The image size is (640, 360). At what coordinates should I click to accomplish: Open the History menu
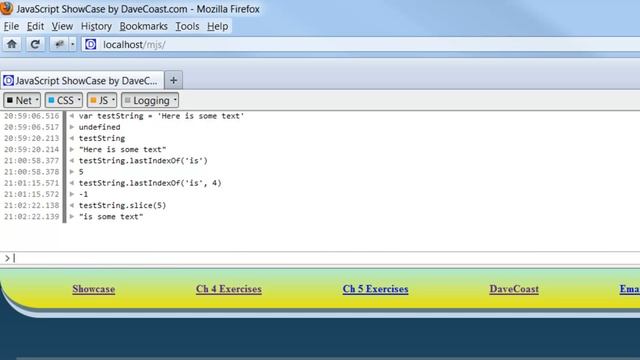click(96, 26)
